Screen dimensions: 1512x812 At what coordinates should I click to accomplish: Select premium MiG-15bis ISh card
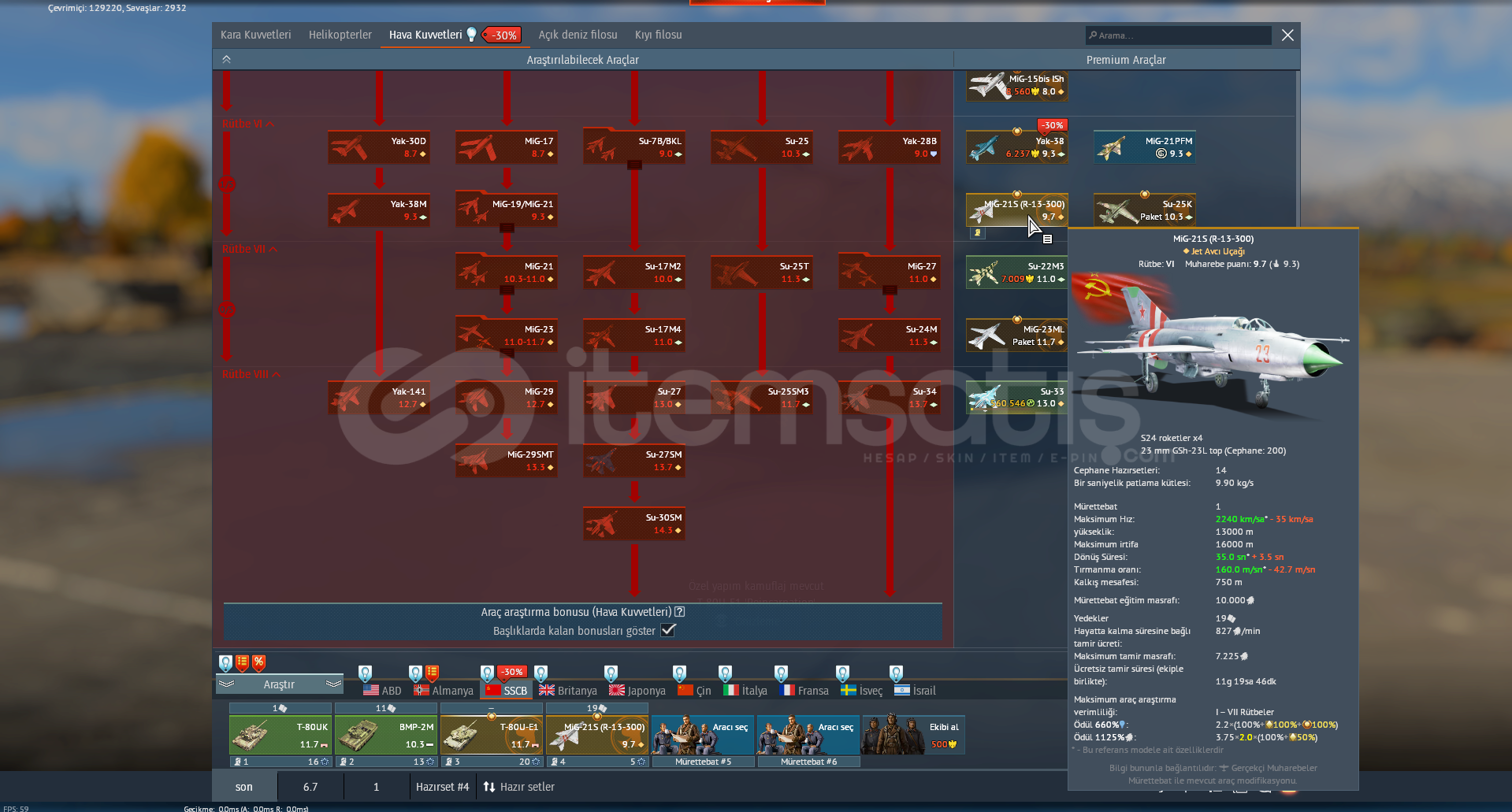[1017, 85]
